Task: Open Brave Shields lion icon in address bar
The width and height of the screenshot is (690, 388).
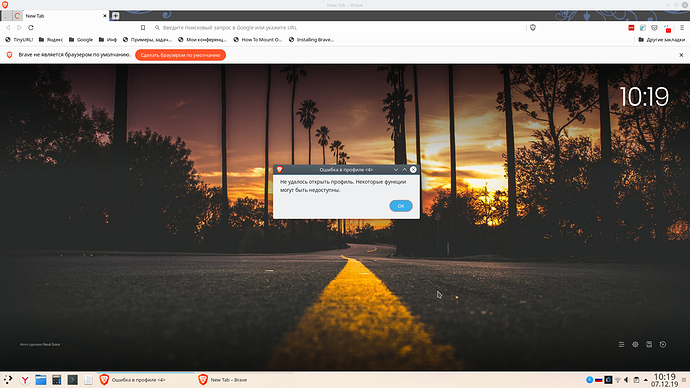Action: [x=533, y=27]
